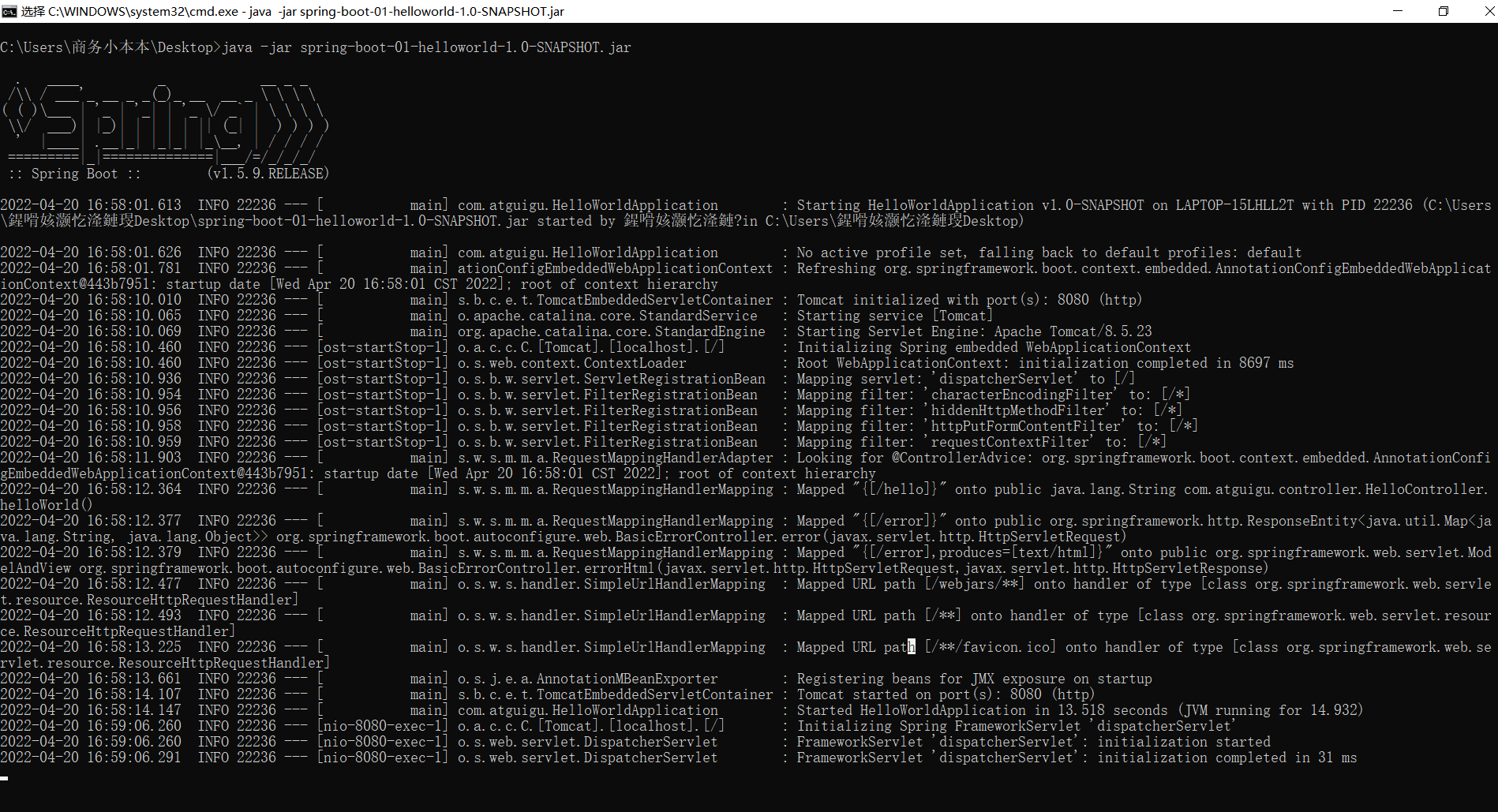Click the 'o.s.web.context.ContextLoader' logger name
1498x812 pixels.
pos(572,363)
